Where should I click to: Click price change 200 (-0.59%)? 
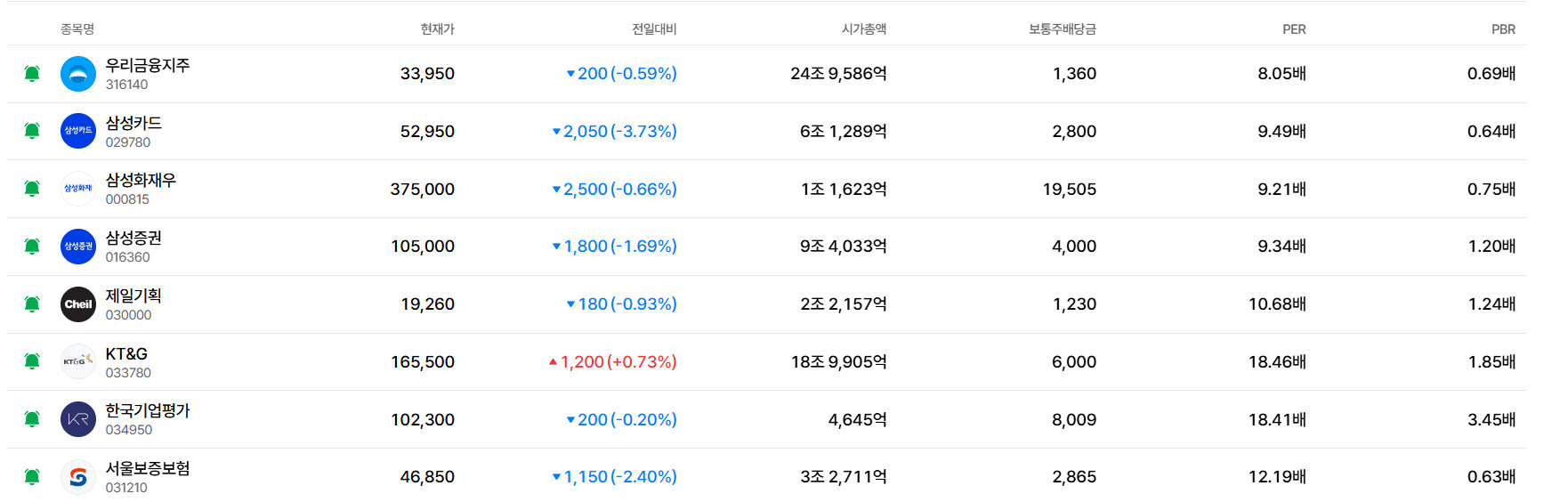pos(622,74)
